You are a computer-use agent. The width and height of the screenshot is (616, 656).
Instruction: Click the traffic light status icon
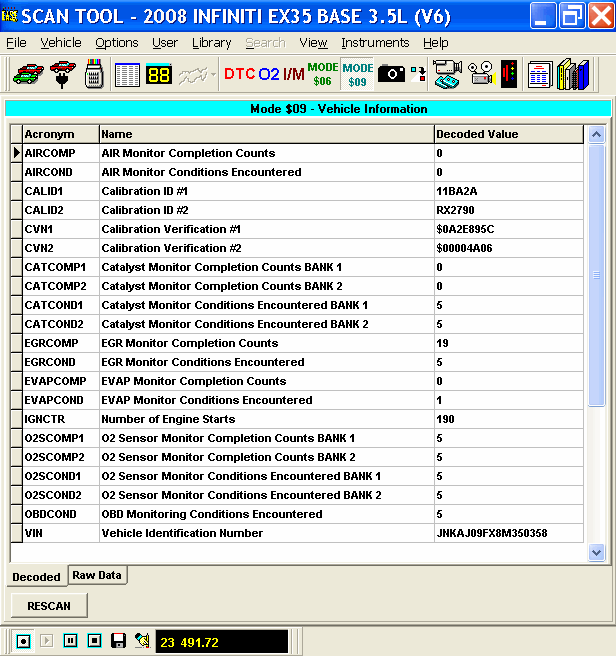tap(510, 74)
